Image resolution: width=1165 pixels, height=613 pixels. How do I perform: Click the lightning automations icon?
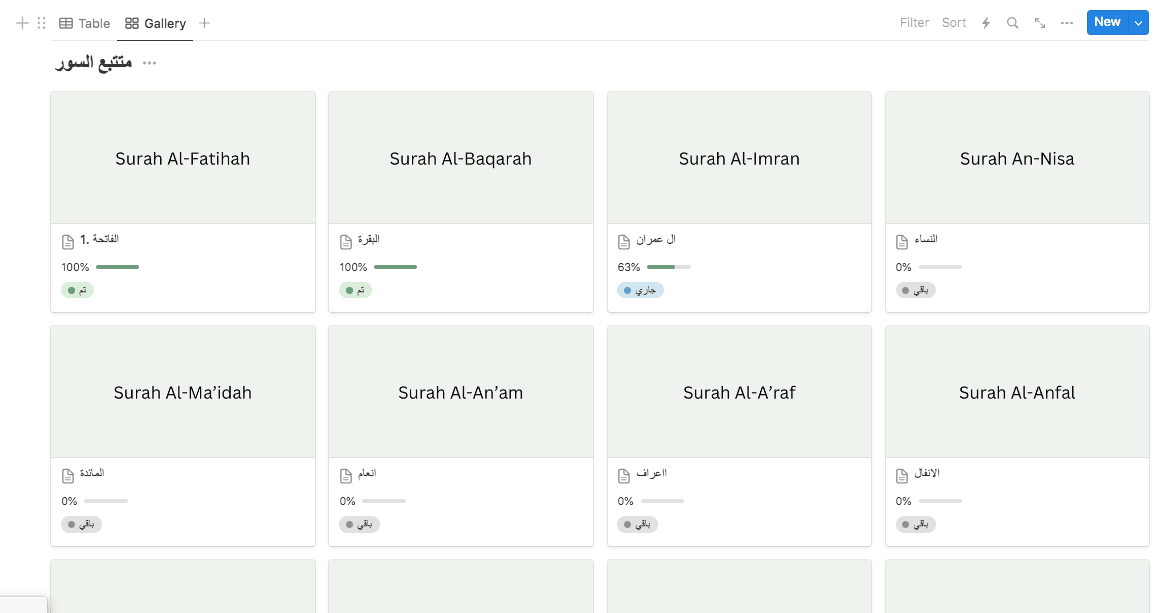click(985, 22)
